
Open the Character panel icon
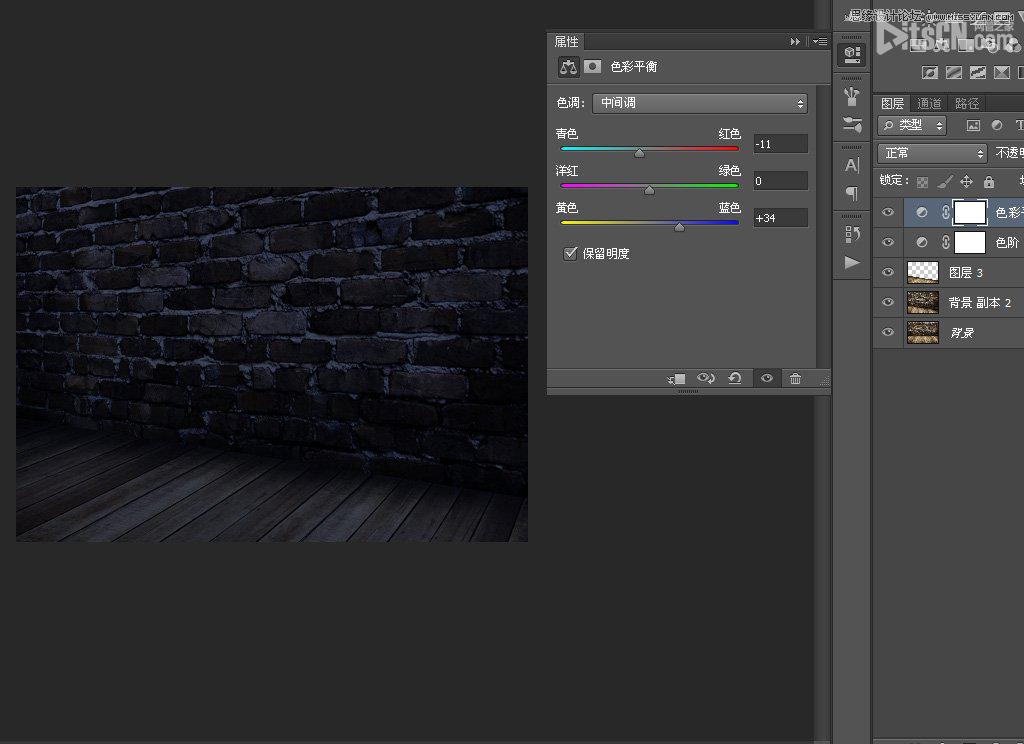coord(852,166)
